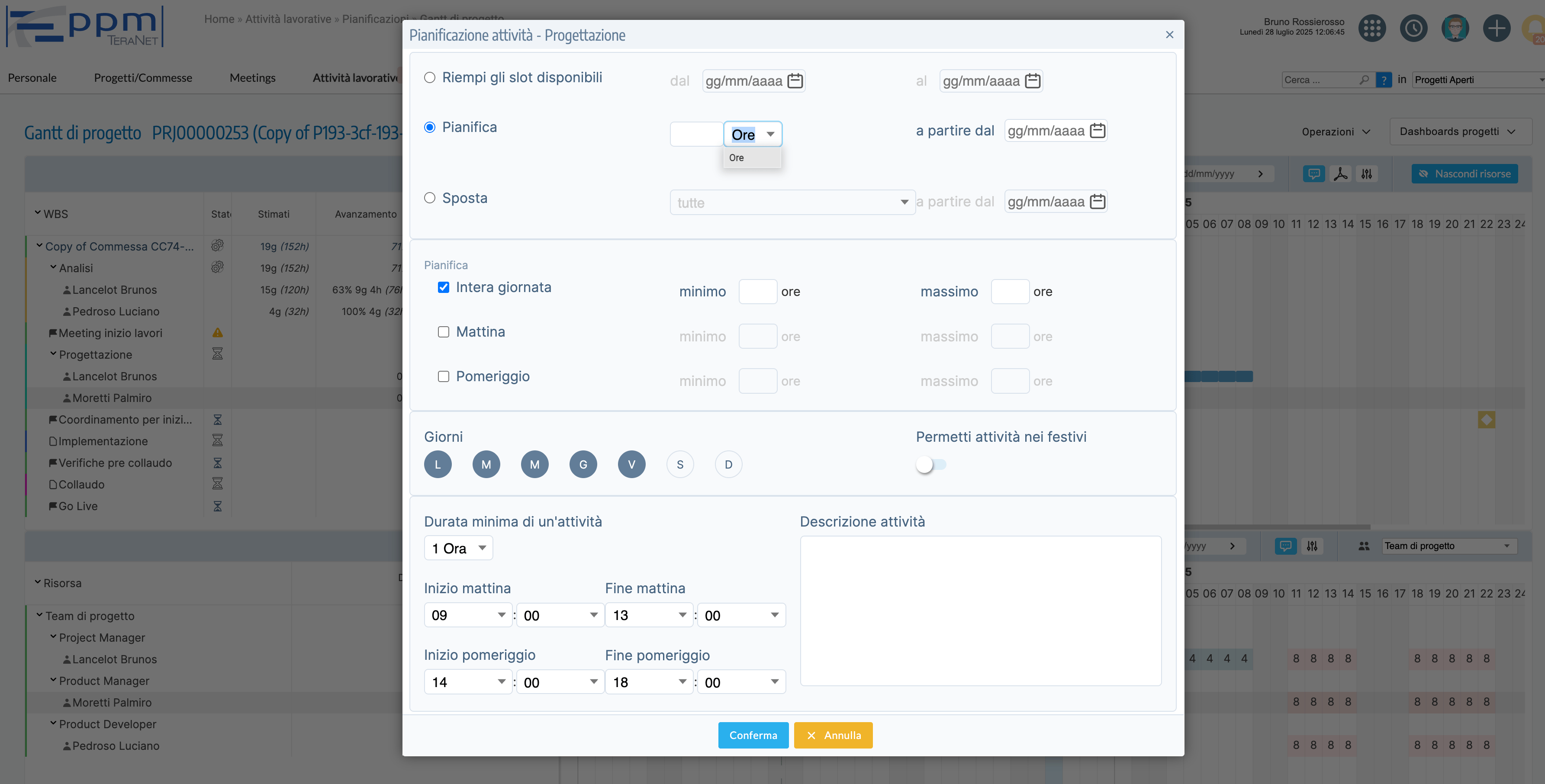This screenshot has height=784, width=1545.
Task: Uncheck the Intera giornata checkbox
Action: click(x=444, y=287)
